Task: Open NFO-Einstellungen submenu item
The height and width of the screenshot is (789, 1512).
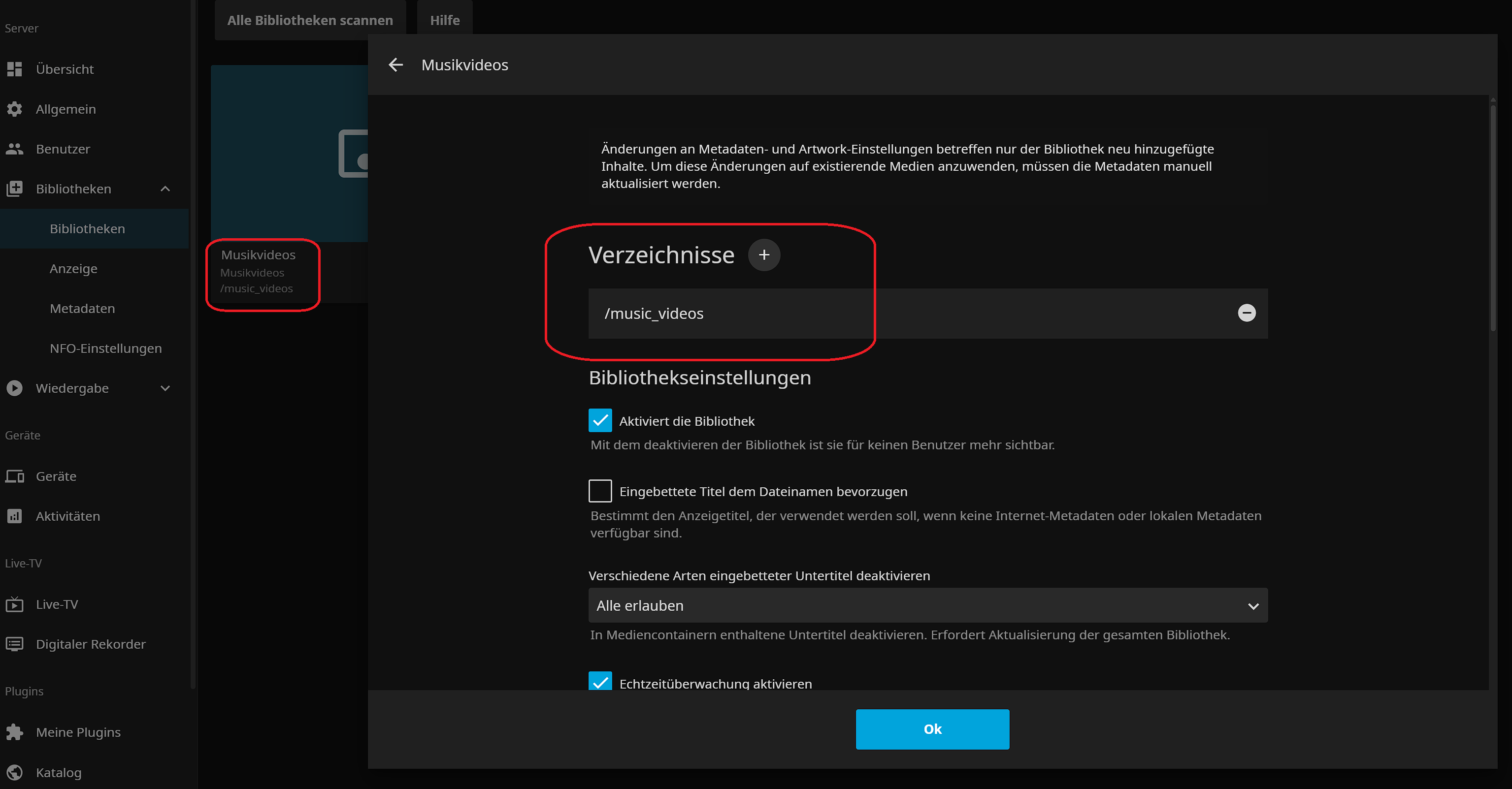Action: (106, 348)
